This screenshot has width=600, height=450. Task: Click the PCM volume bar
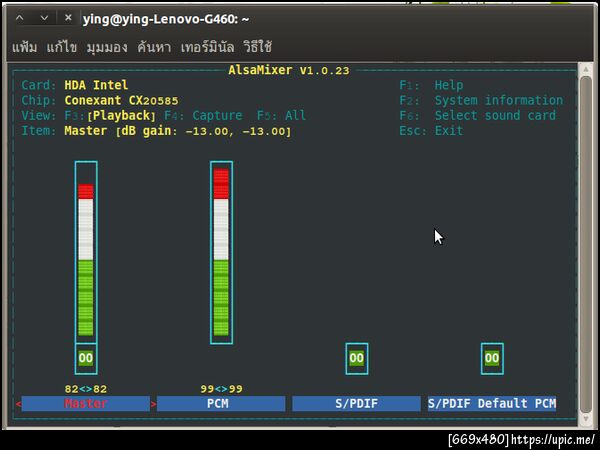(221, 253)
